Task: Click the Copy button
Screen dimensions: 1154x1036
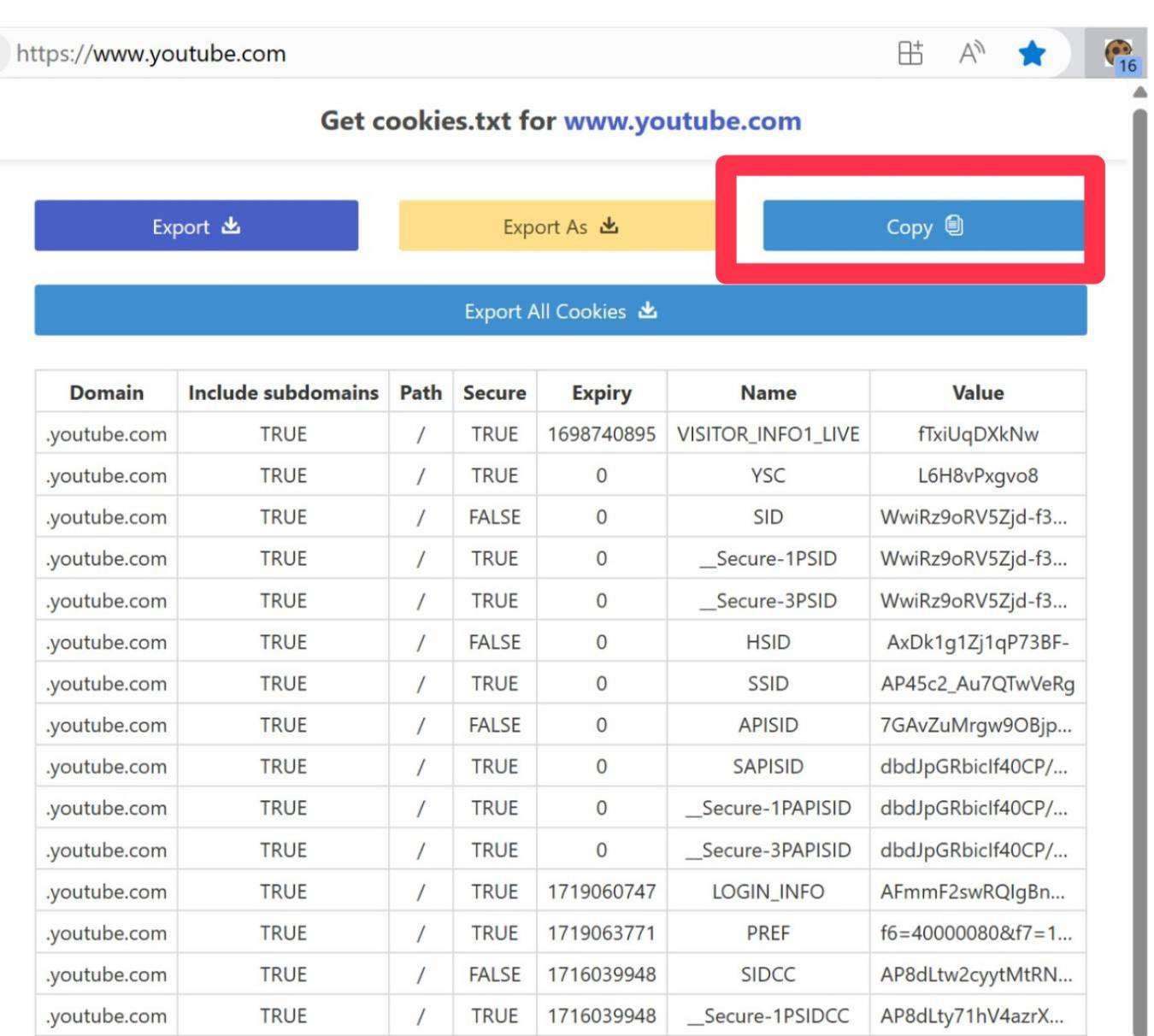Action: pyautogui.click(x=923, y=226)
